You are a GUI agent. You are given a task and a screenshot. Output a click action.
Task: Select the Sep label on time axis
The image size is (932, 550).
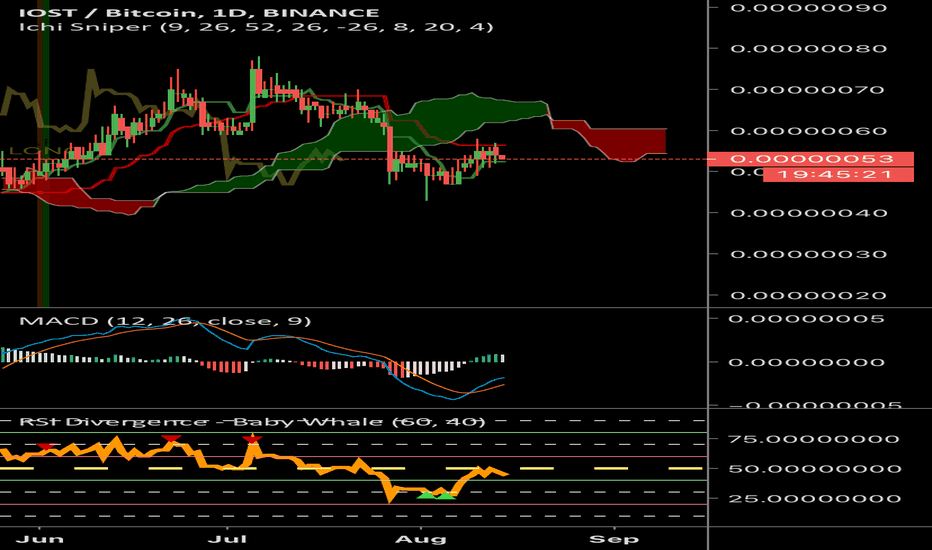(x=614, y=539)
